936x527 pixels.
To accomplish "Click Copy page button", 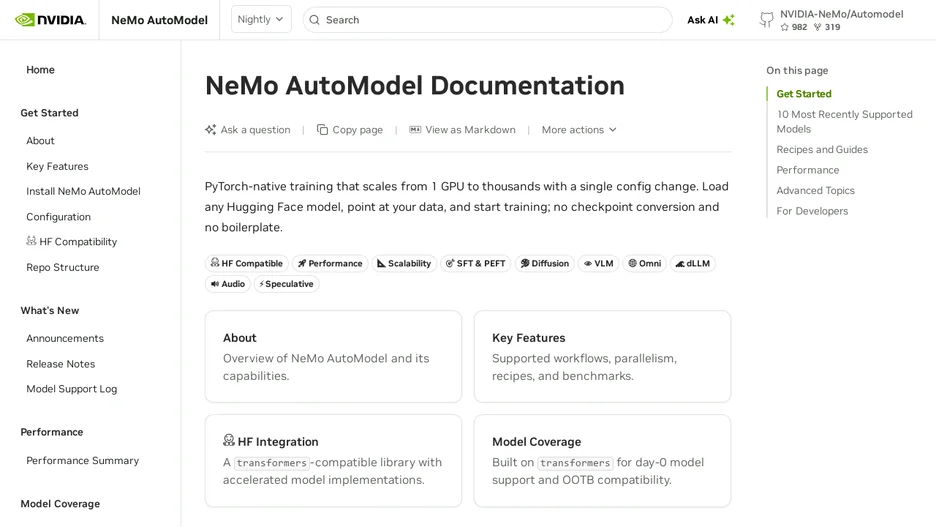I will [350, 130].
